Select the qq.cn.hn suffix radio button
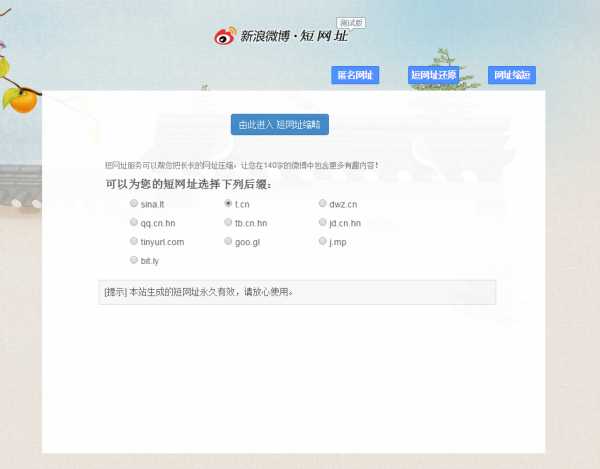Viewport: 600px width, 469px height. [x=134, y=222]
